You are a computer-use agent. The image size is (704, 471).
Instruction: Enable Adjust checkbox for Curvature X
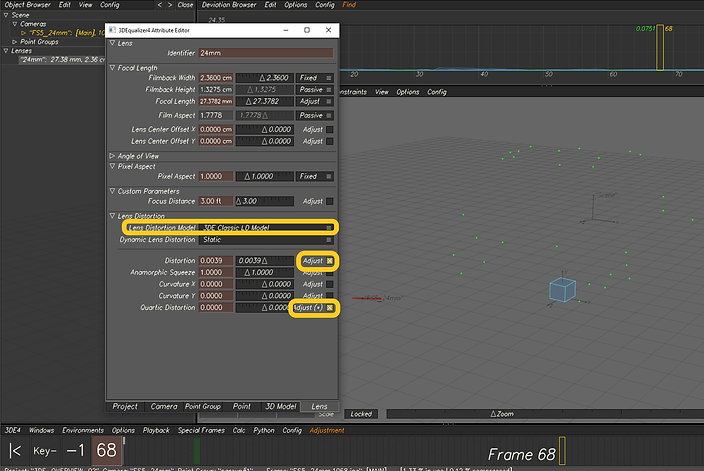pos(330,284)
